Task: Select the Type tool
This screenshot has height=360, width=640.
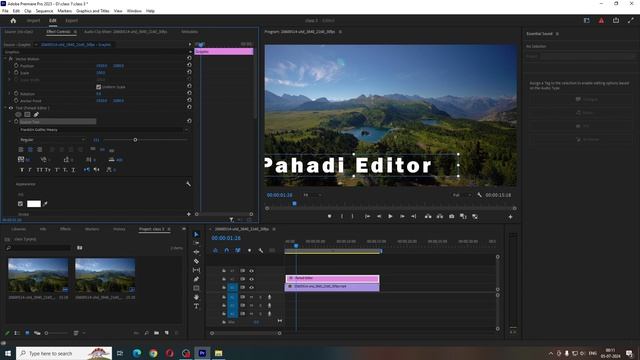Action: [196, 306]
